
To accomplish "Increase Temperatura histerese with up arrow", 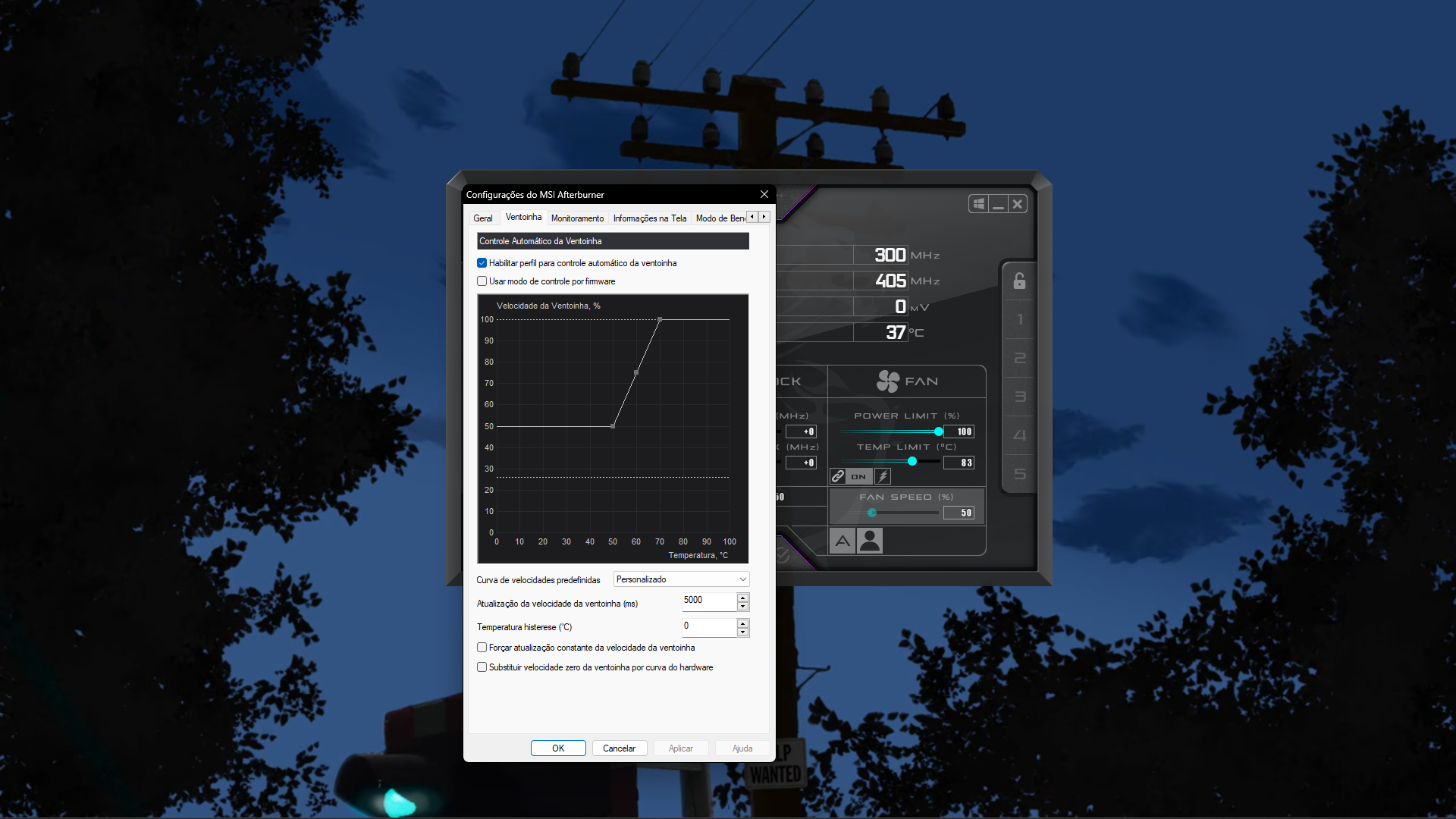I will 743,623.
